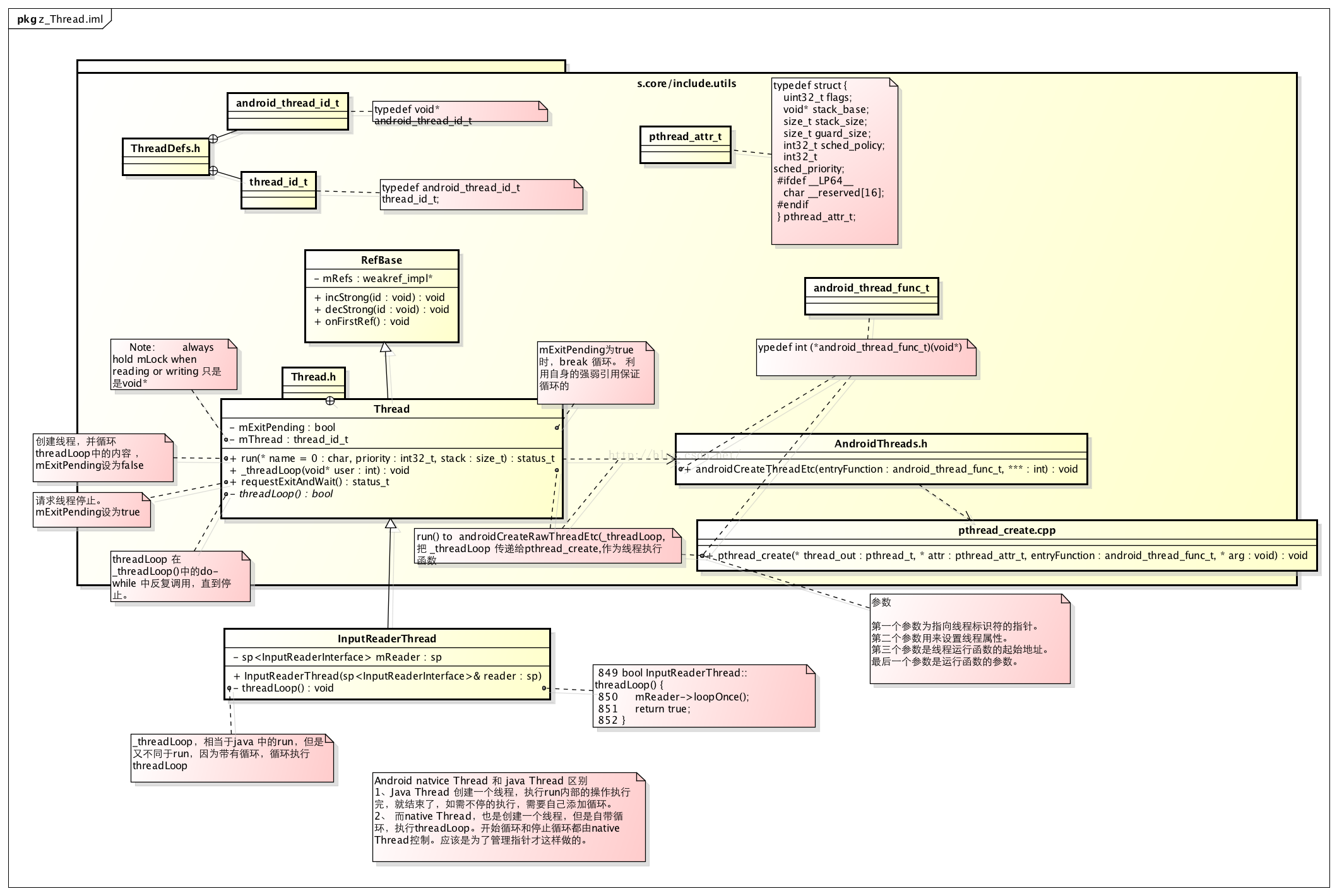Select the android_thread_func_t typedef note

pyautogui.click(x=866, y=358)
